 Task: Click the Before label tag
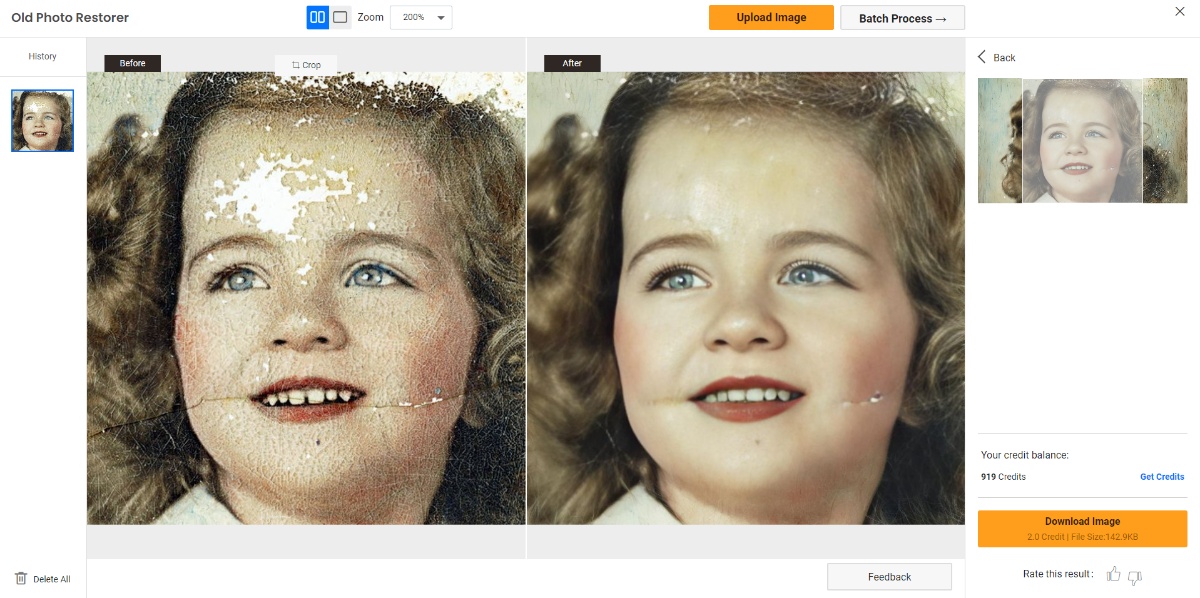tap(132, 63)
